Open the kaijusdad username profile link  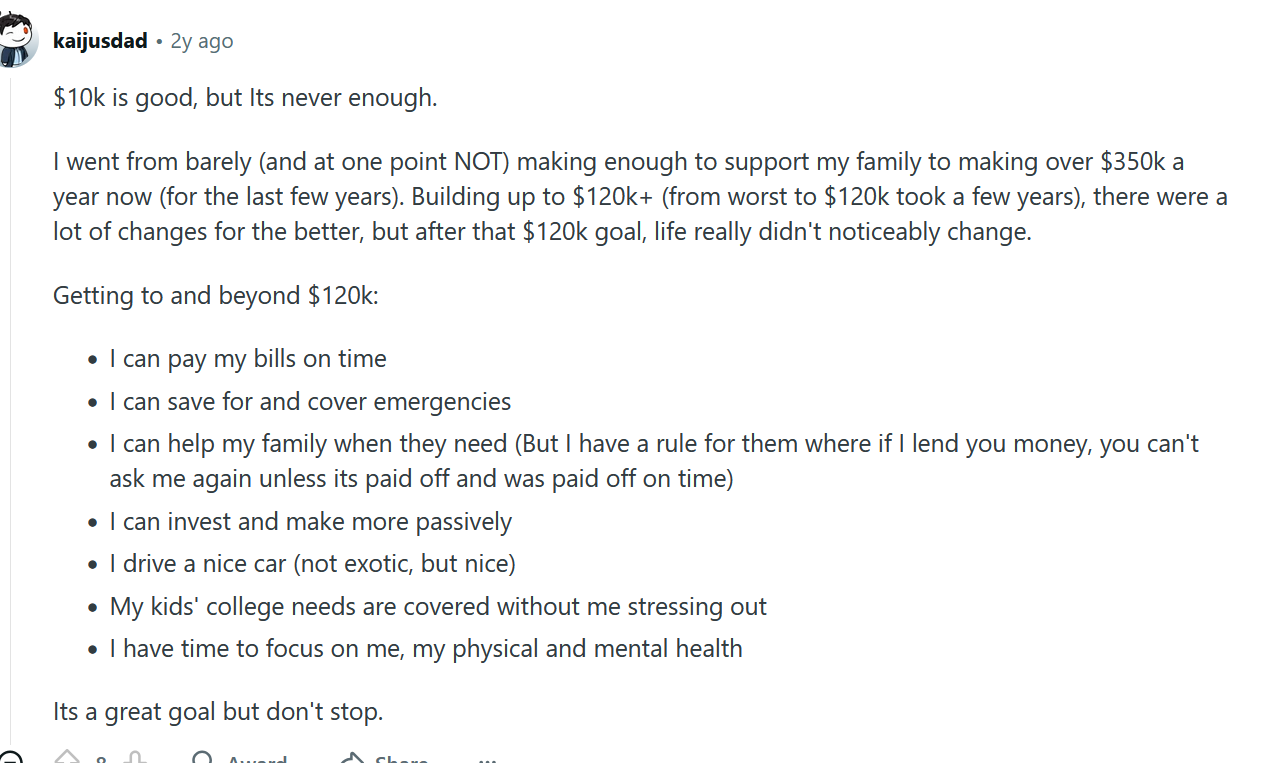tap(100, 41)
